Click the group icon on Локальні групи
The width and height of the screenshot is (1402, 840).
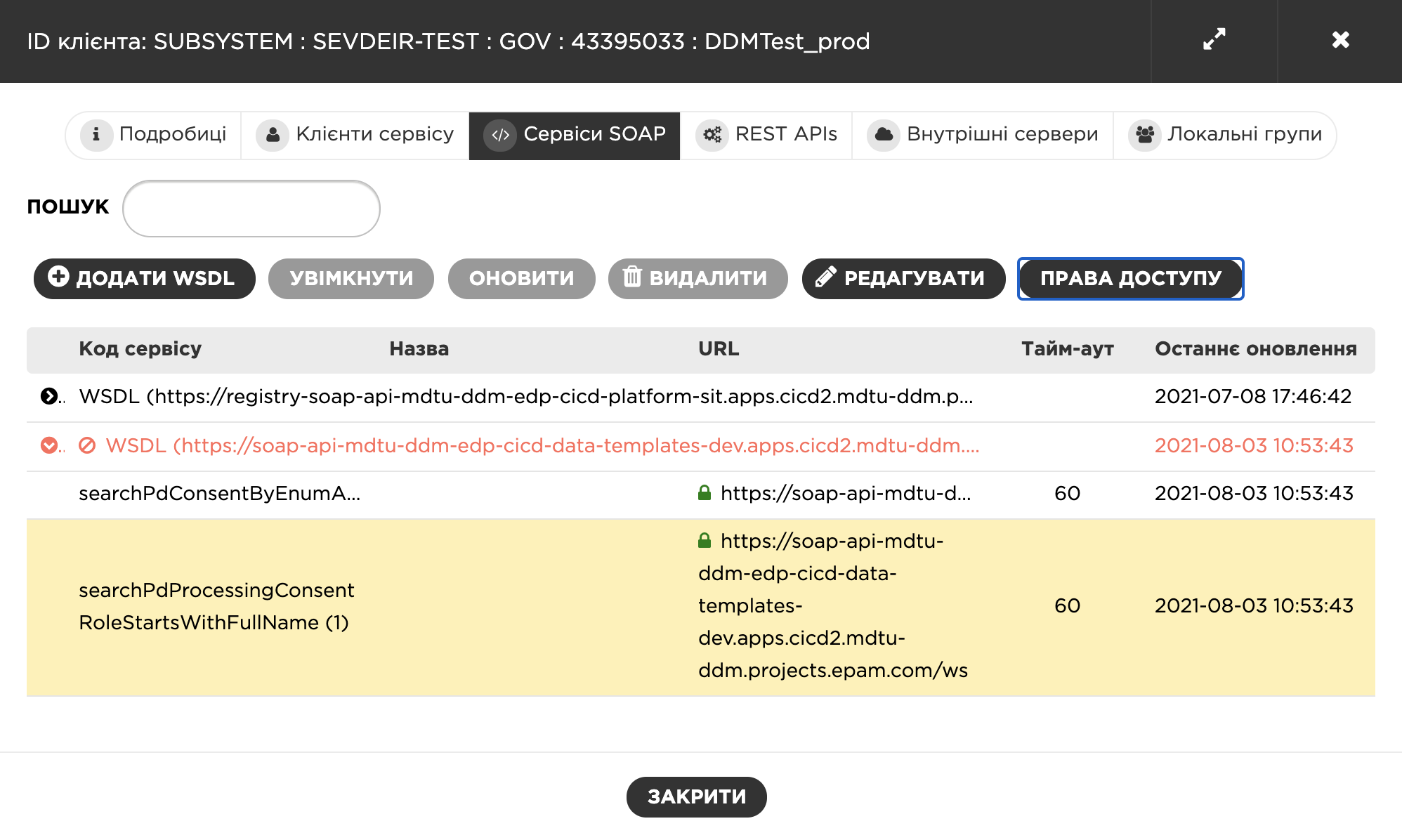pyautogui.click(x=1145, y=134)
